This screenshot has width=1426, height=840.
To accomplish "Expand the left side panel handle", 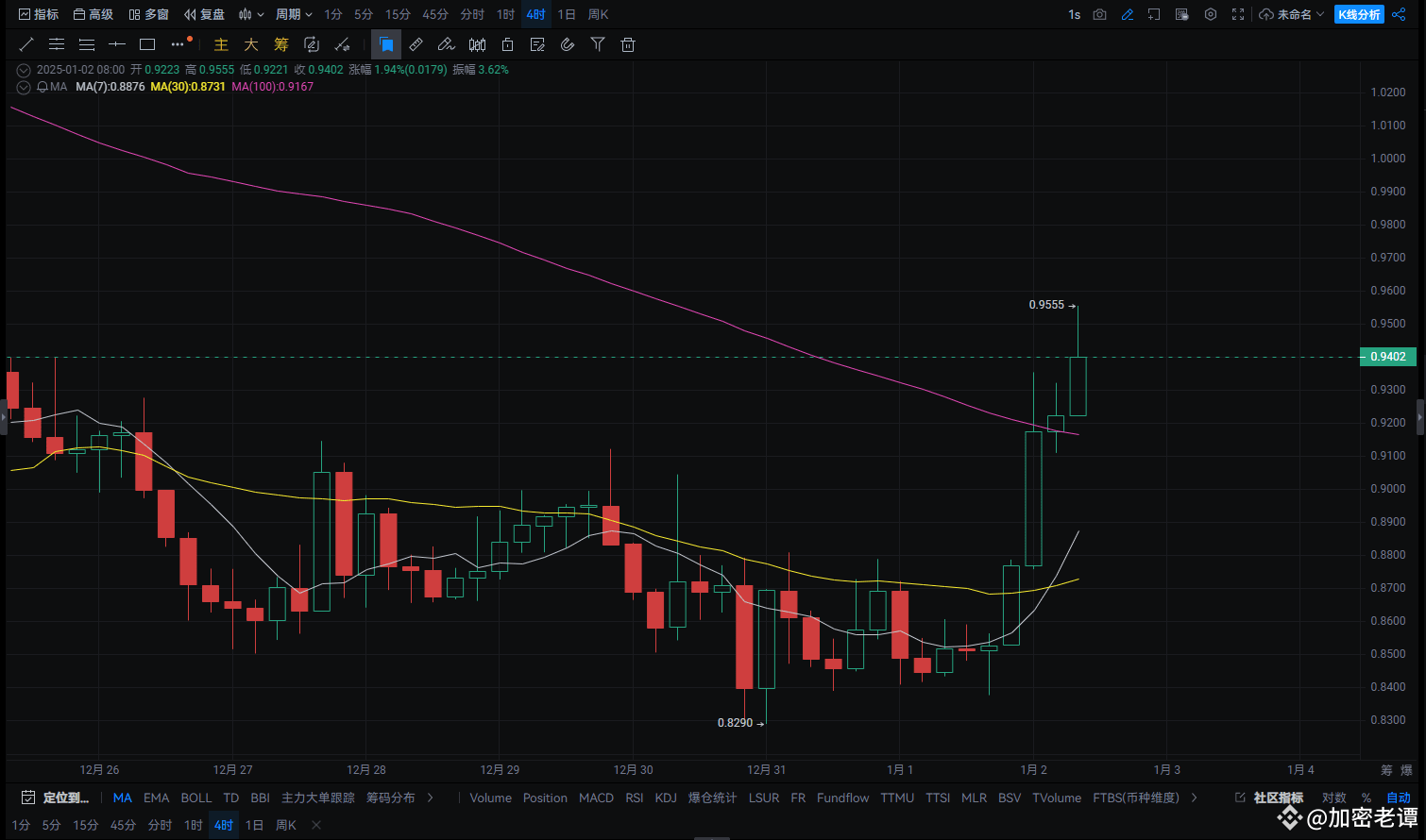I will pyautogui.click(x=3, y=416).
